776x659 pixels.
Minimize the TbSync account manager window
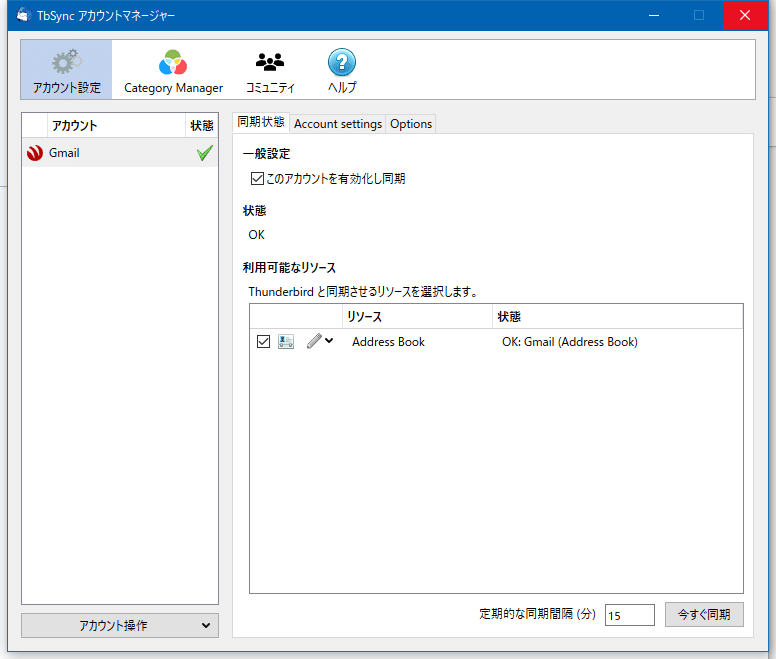pyautogui.click(x=654, y=15)
